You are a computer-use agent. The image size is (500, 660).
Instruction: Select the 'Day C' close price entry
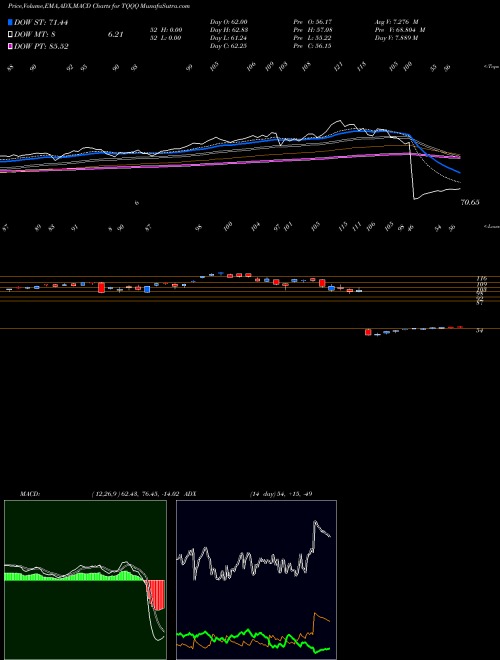[x=229, y=46]
